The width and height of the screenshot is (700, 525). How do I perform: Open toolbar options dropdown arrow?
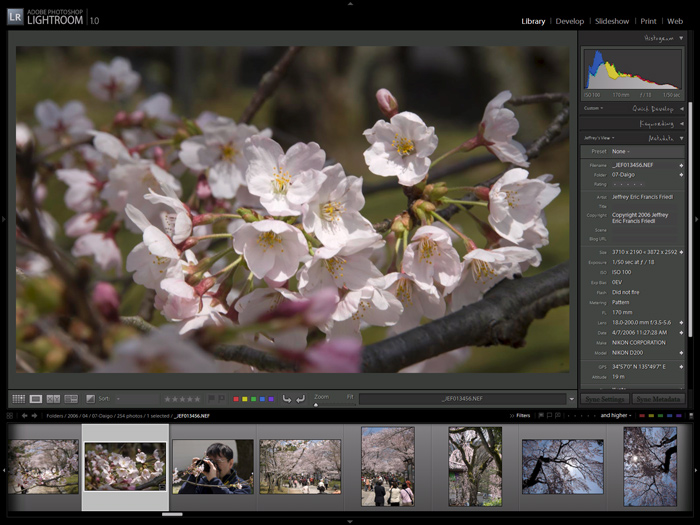point(571,399)
